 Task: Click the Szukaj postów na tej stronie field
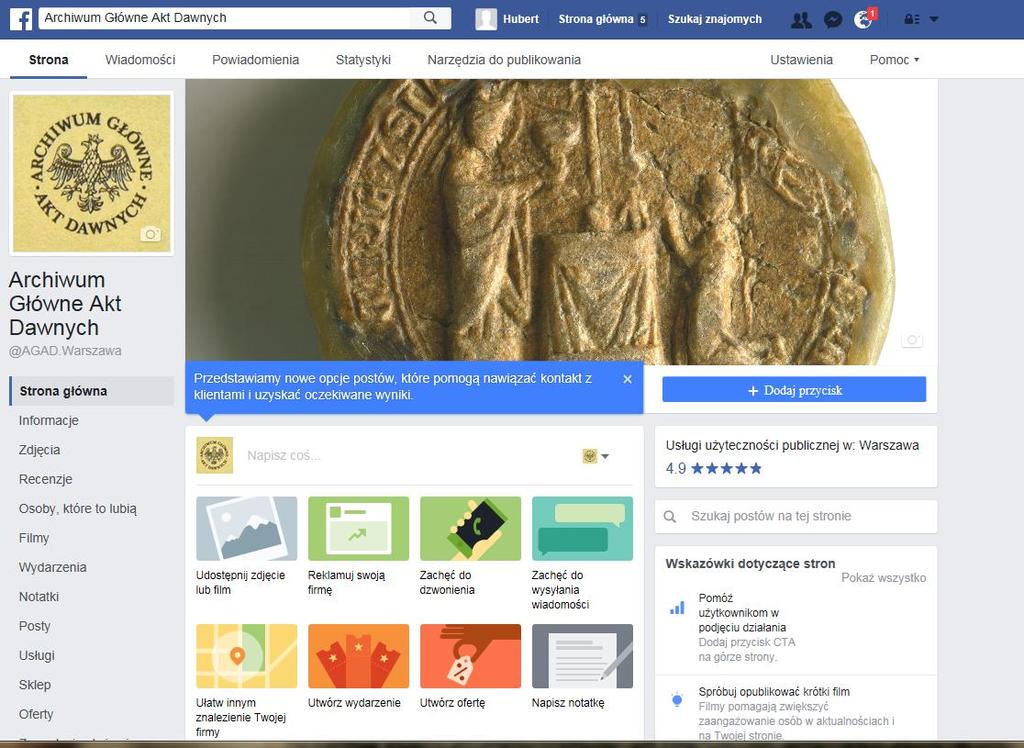(x=796, y=516)
